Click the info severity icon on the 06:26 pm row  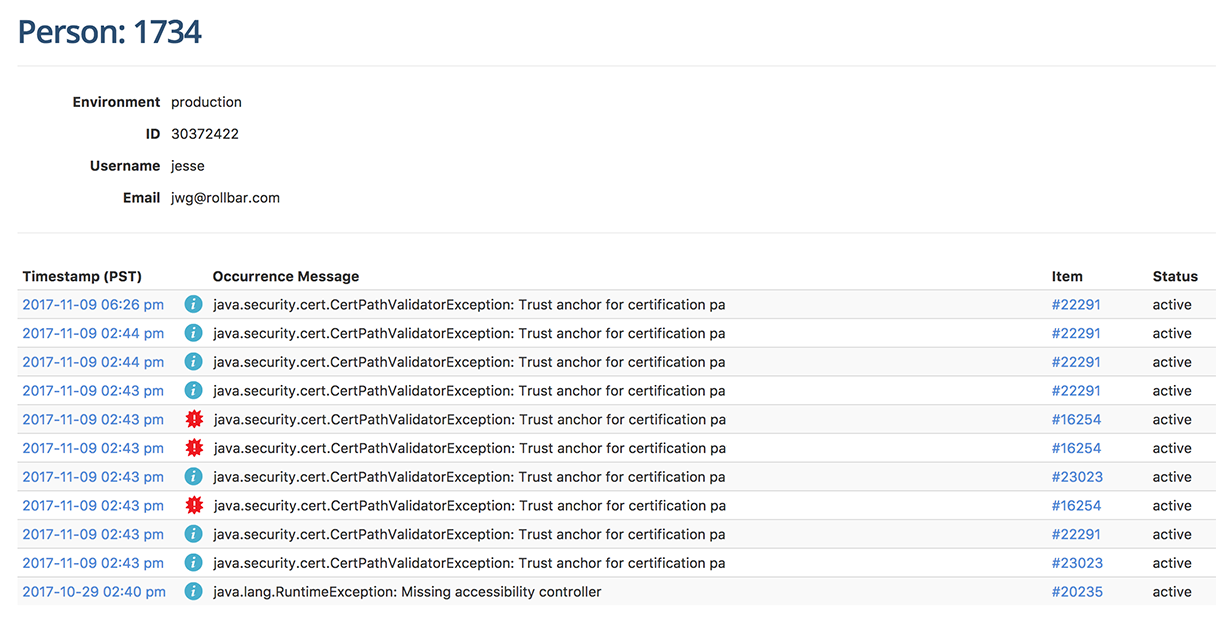click(193, 304)
